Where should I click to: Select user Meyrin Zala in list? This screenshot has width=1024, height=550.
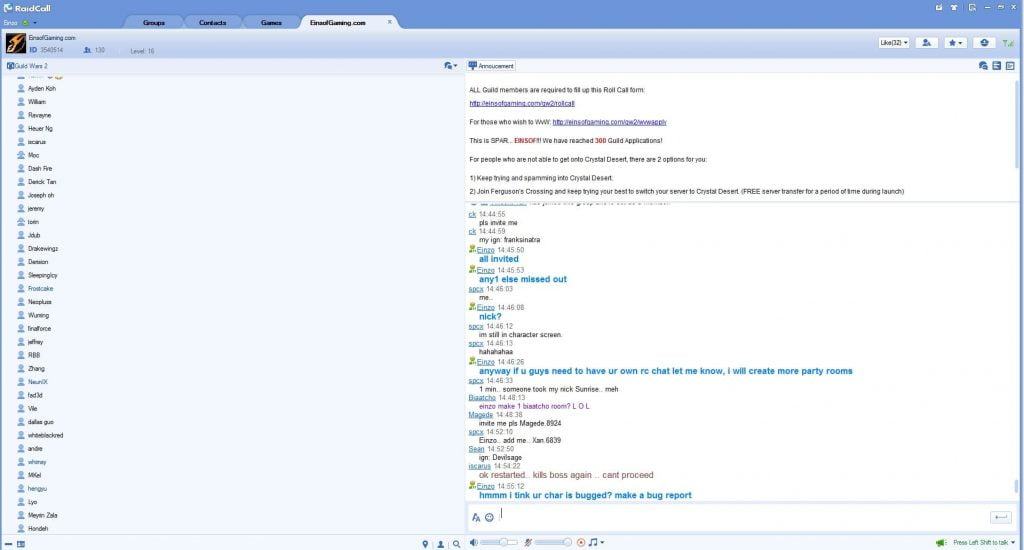click(42, 515)
